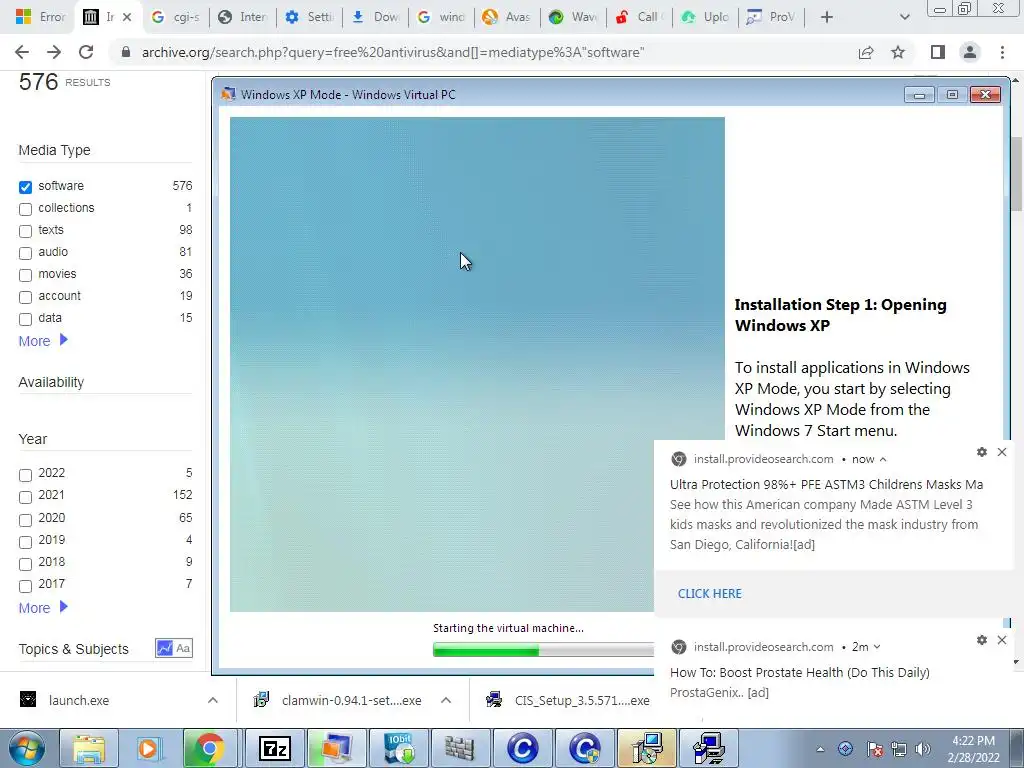Open IObit taskbar icon
1024x768 pixels.
pos(399,748)
